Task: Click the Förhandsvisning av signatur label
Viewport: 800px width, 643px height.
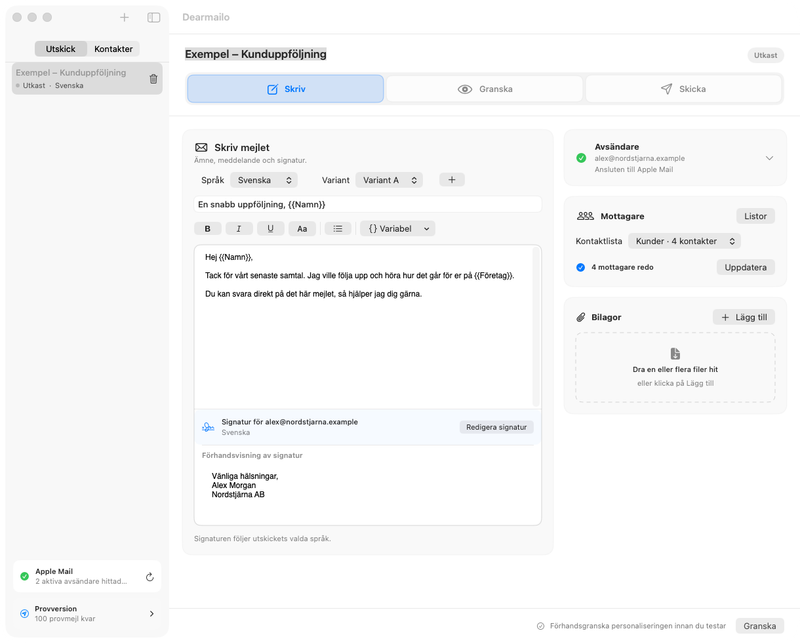Action: pyautogui.click(x=252, y=455)
